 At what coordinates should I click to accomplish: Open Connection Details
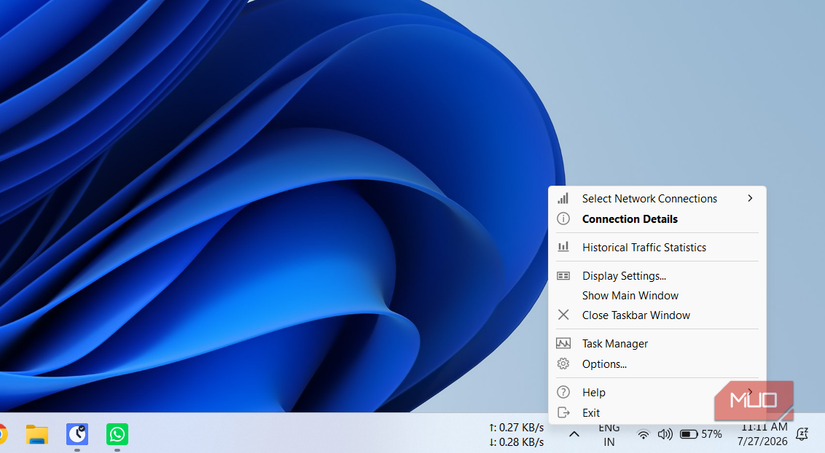657,219
